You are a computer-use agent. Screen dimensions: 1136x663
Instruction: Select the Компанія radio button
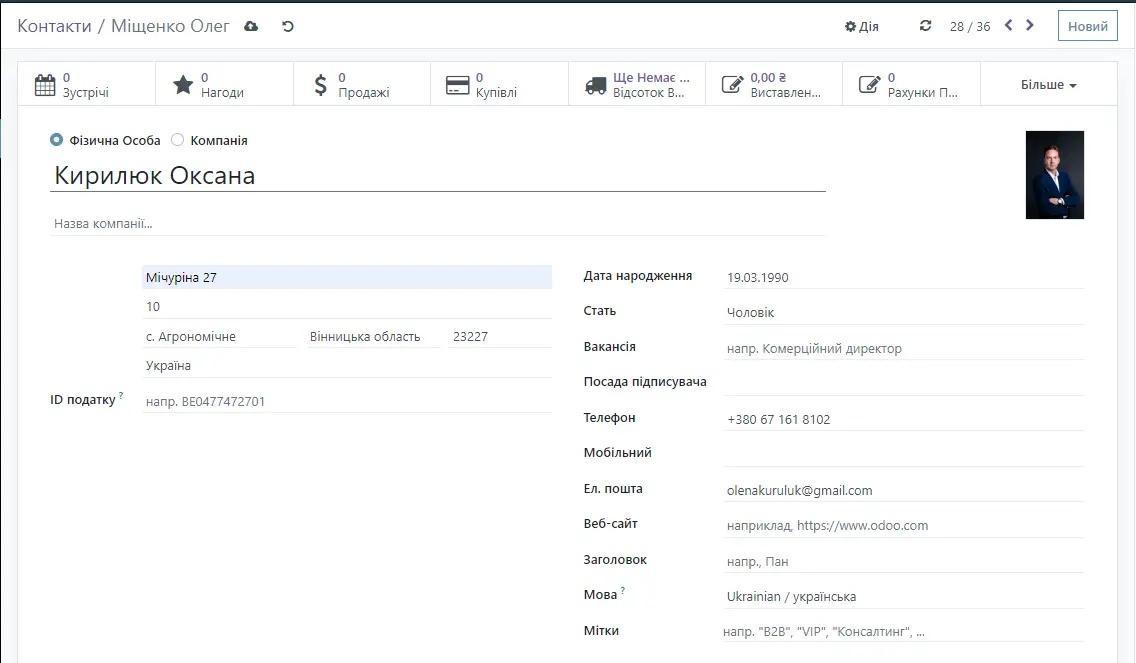(x=175, y=140)
